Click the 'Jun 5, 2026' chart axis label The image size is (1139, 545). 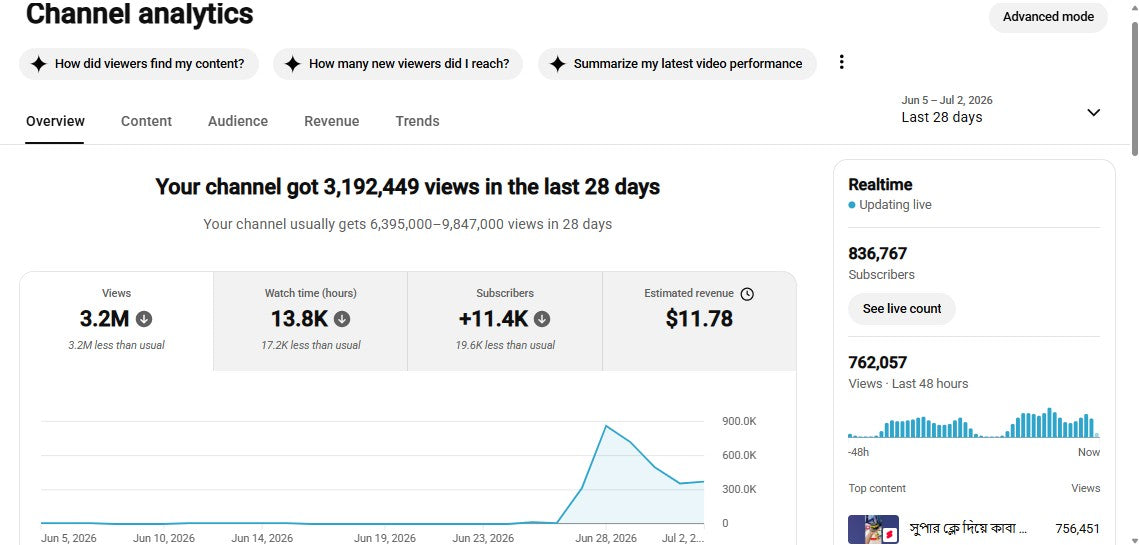(68, 538)
